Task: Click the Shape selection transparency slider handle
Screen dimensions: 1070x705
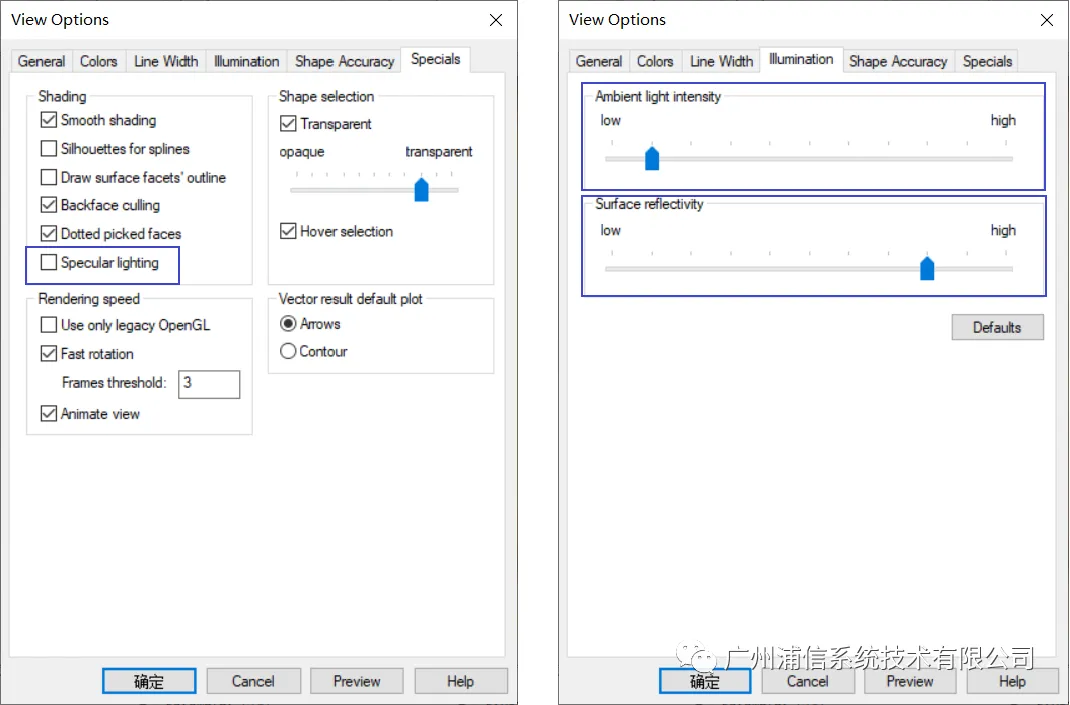Action: (421, 189)
